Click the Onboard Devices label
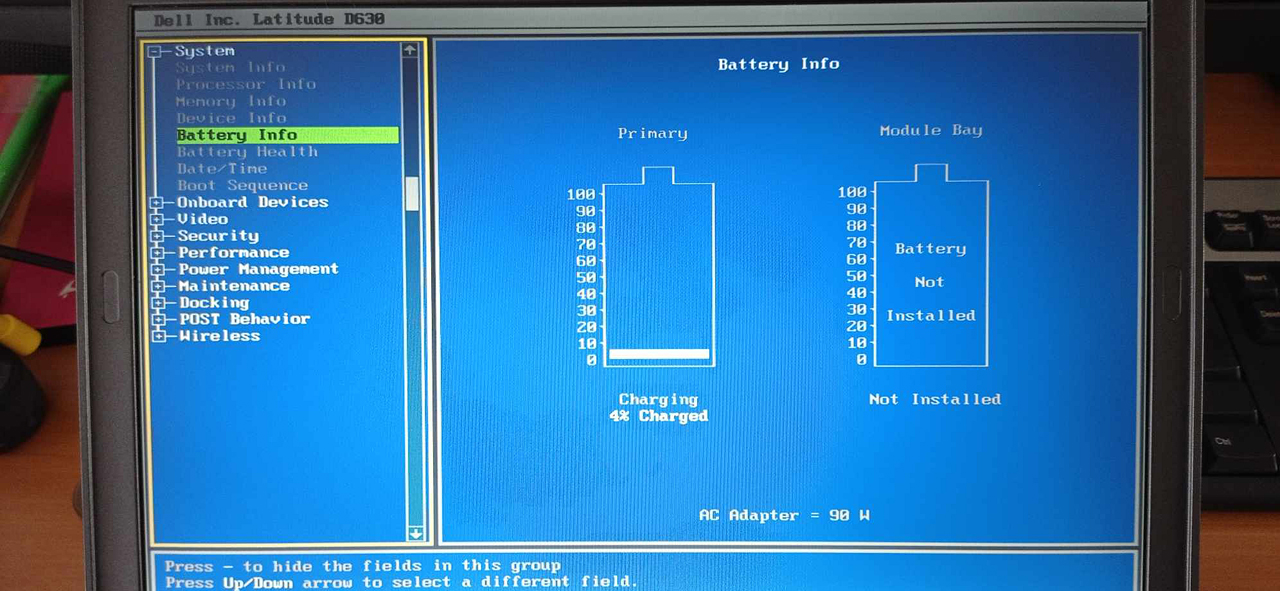The height and width of the screenshot is (591, 1280). 252,202
